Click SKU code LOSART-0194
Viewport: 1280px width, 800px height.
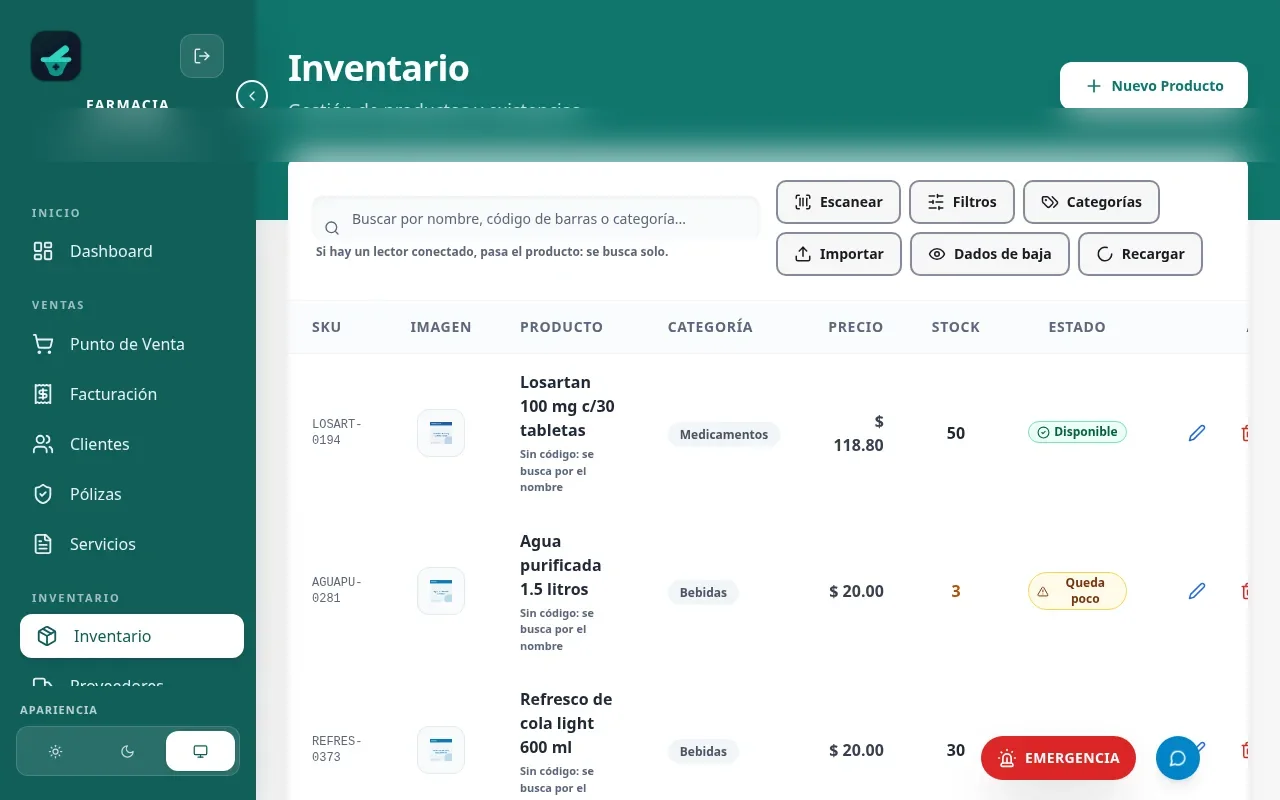[337, 432]
